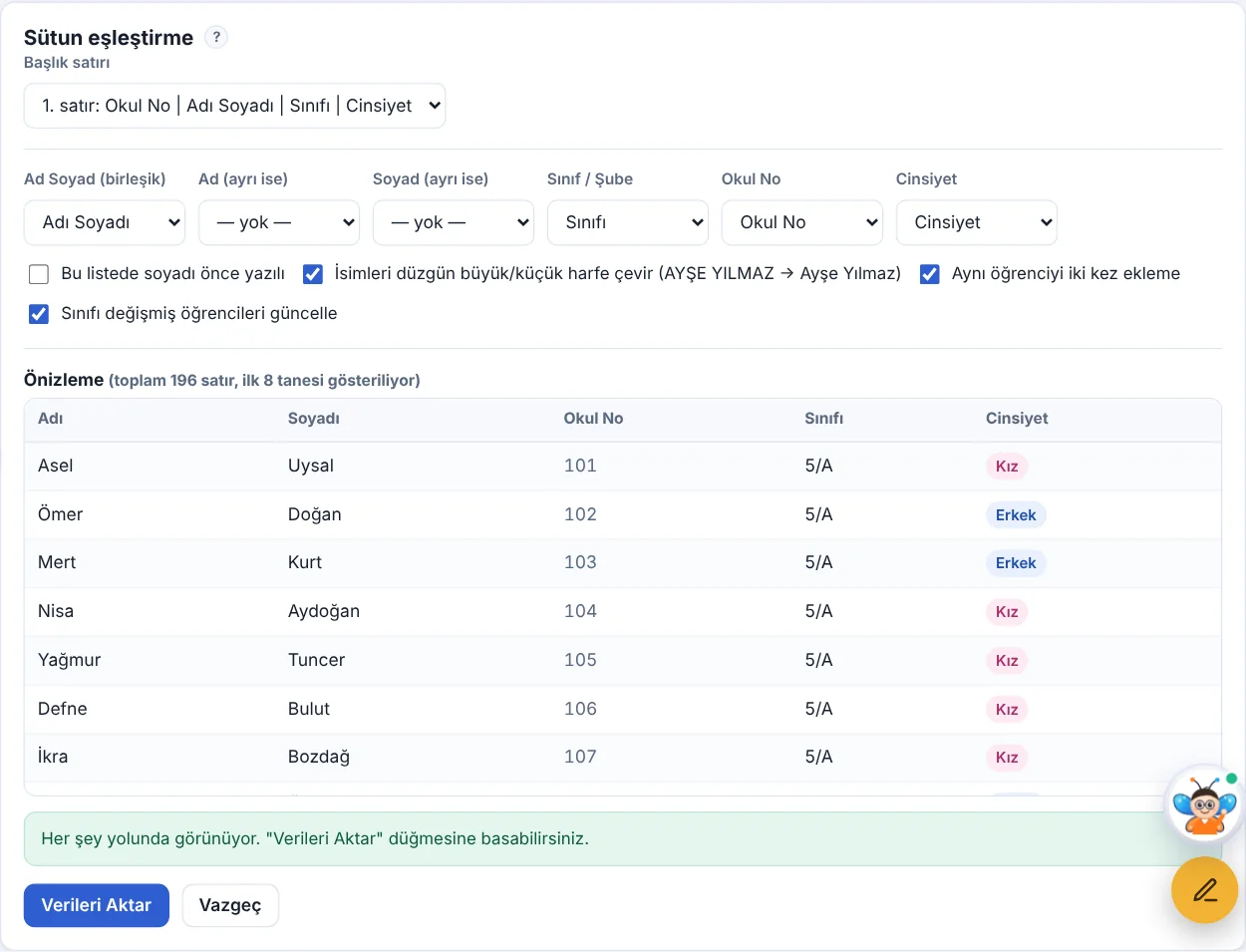Viewport: 1246px width, 952px height.
Task: Click surname 'Bulut' in the preview
Action: click(x=309, y=709)
